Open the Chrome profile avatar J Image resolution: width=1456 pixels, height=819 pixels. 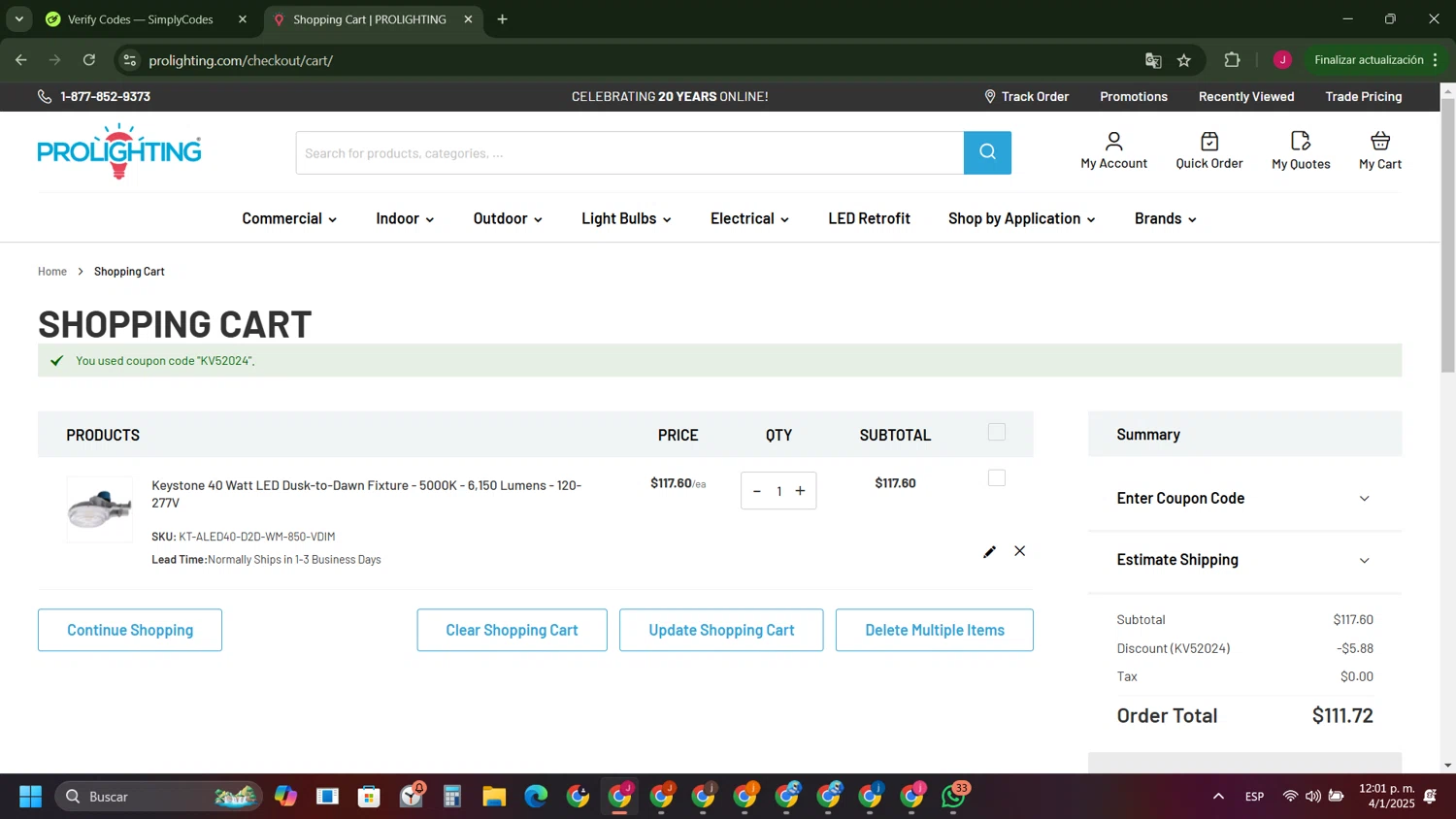coord(1282,60)
